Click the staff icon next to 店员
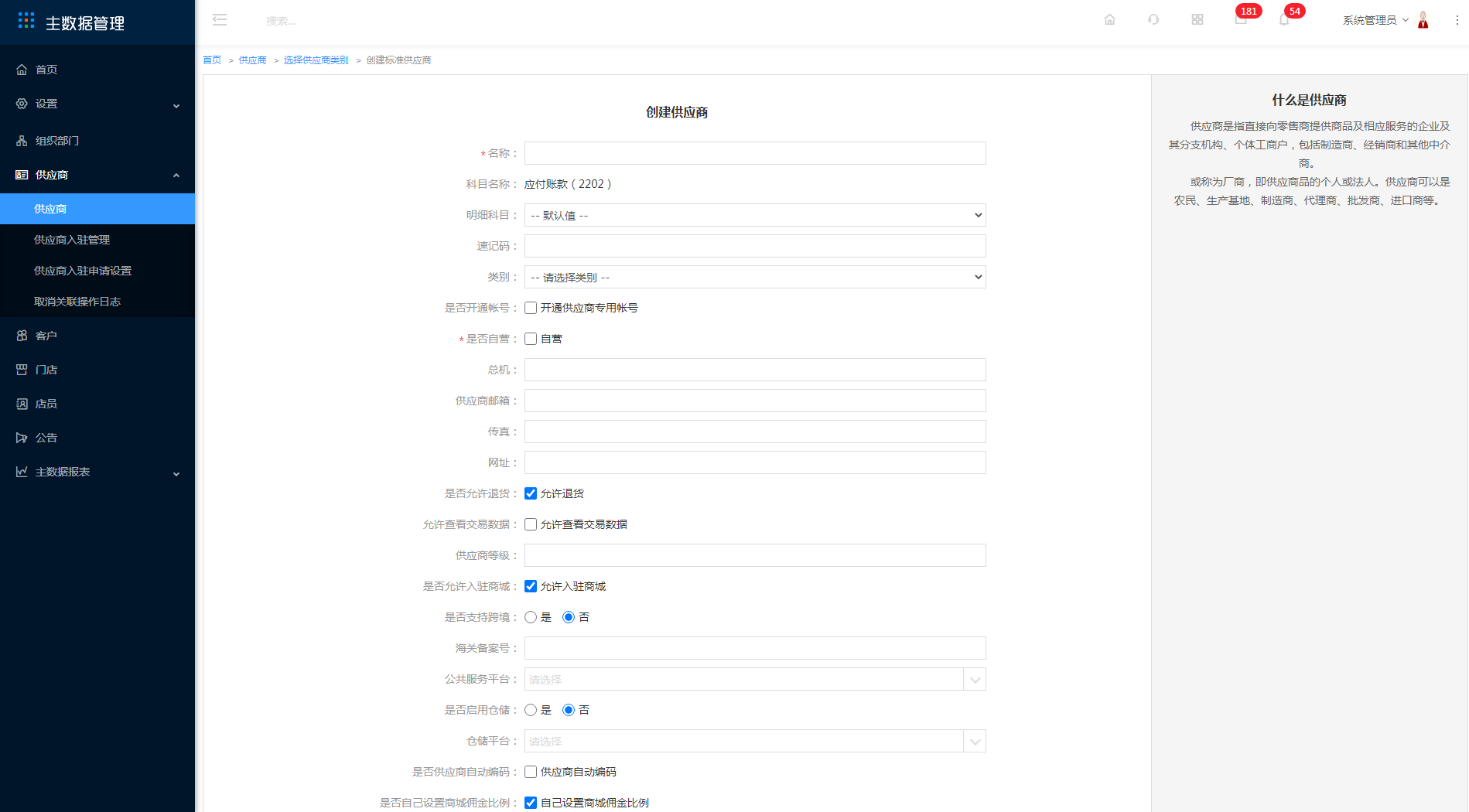Screen dimensions: 1469x812 pos(22,404)
